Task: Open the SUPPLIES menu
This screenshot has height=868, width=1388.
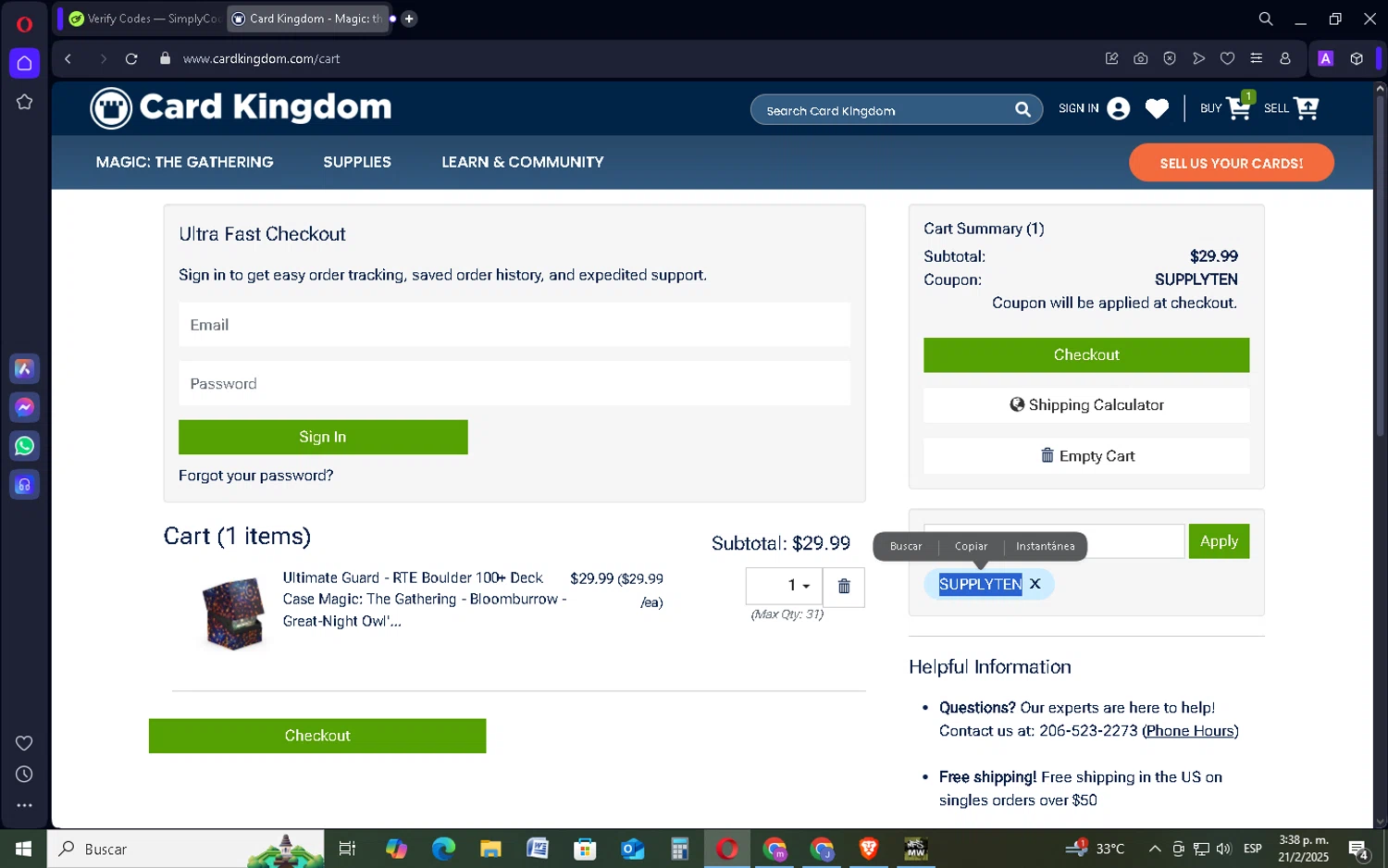Action: [357, 162]
